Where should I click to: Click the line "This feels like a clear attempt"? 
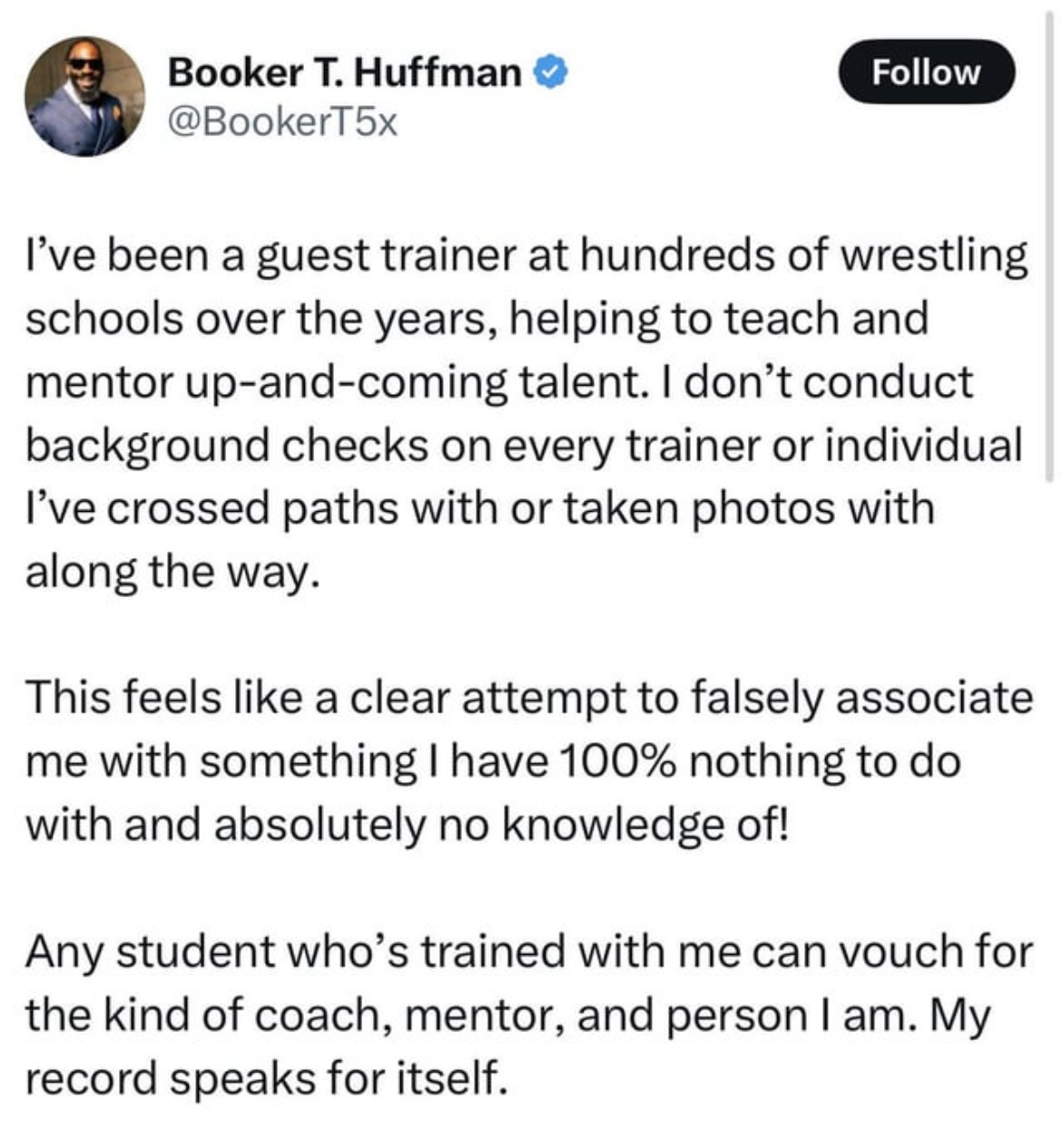point(529,699)
